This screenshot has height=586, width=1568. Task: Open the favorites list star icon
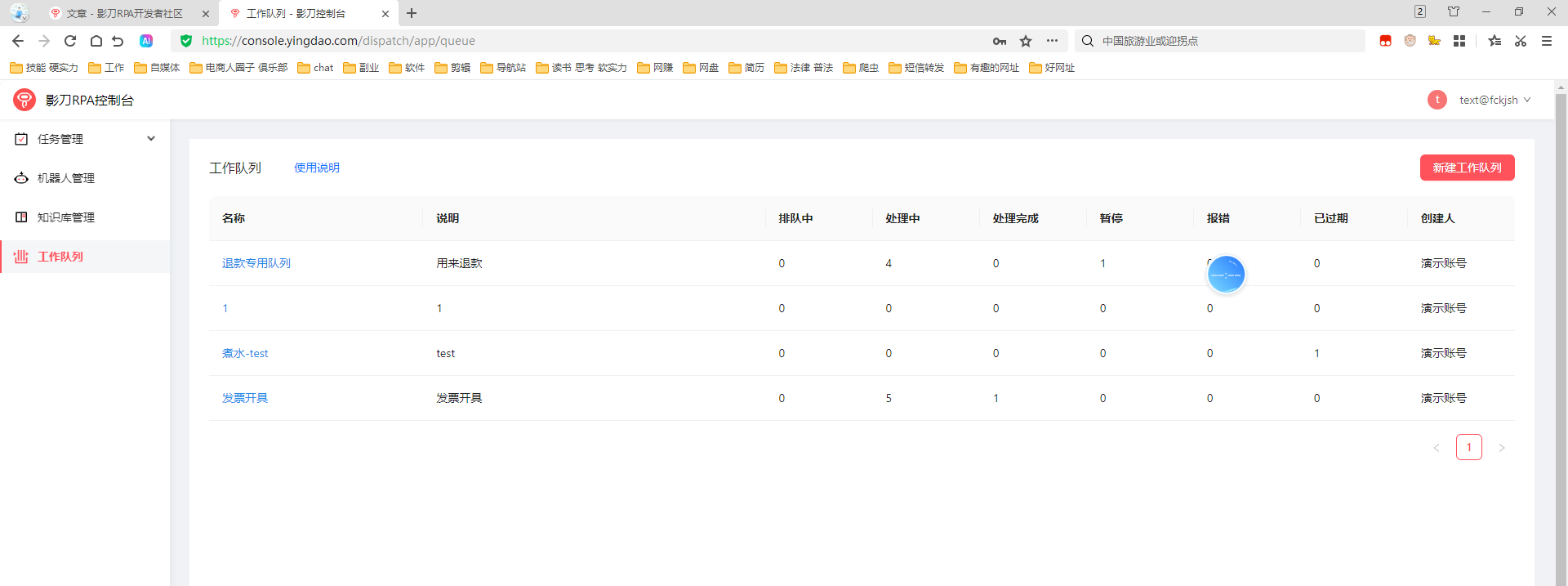(1494, 41)
